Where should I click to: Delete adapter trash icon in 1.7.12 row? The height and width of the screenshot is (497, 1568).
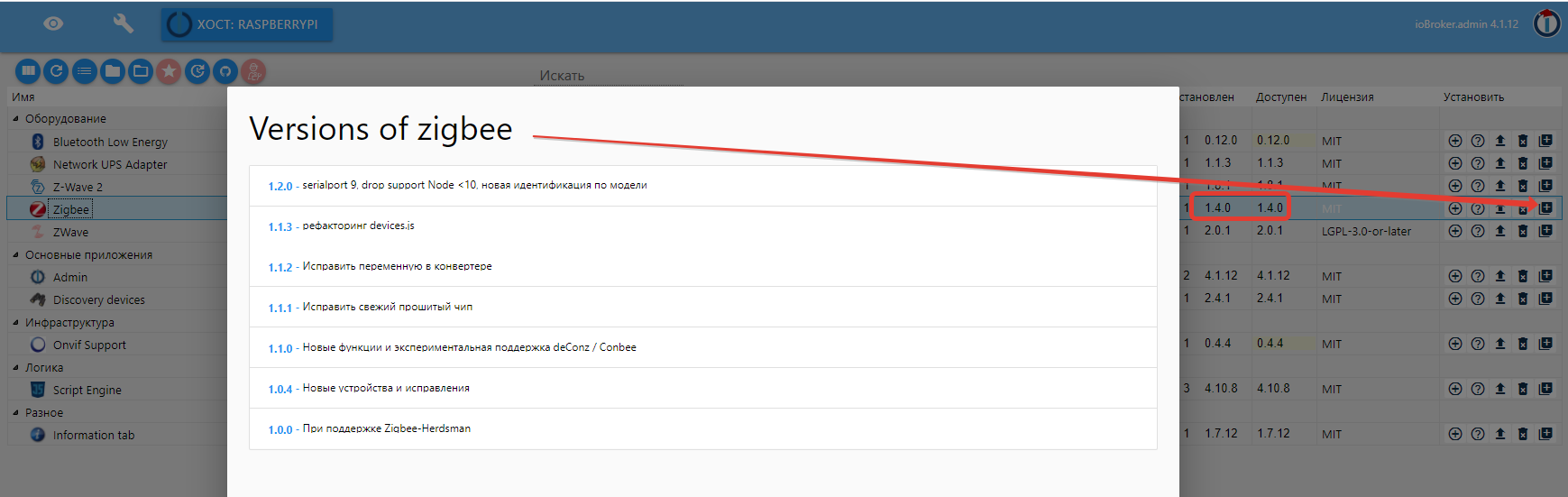(x=1523, y=434)
